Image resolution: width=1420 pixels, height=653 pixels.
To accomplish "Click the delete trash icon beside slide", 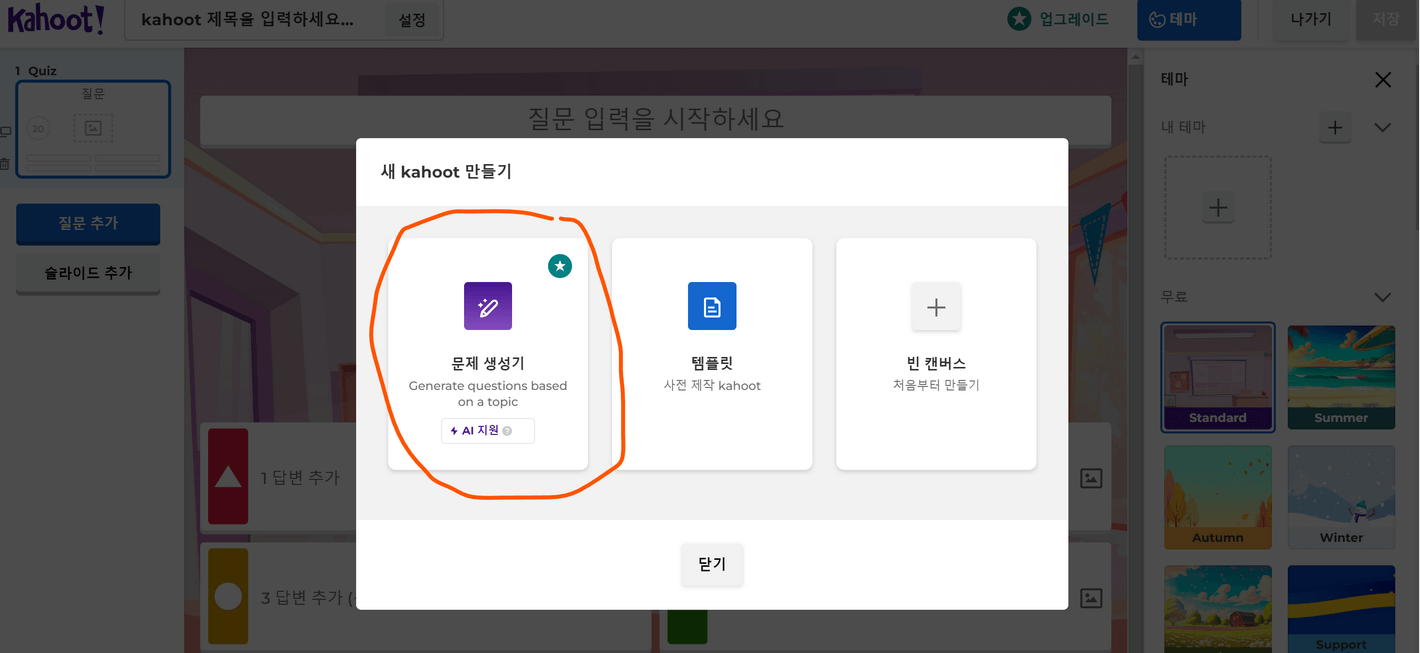I will [x=5, y=164].
